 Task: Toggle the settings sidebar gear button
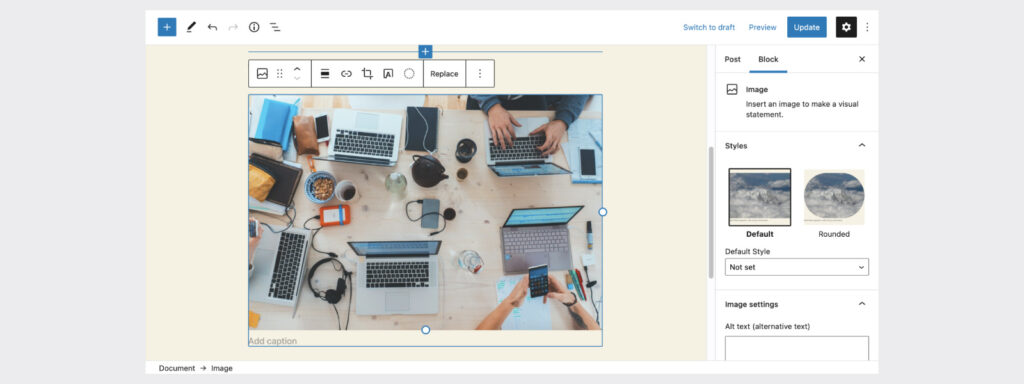(x=846, y=27)
